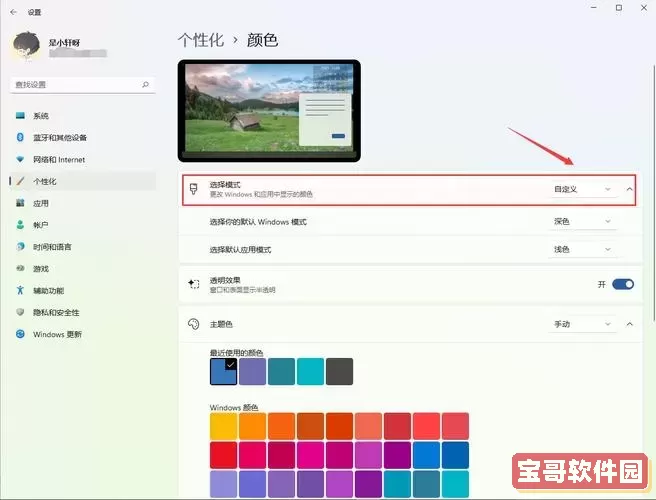The image size is (656, 500).
Task: Collapse the 选择模式 section chevron
Action: tap(629, 190)
